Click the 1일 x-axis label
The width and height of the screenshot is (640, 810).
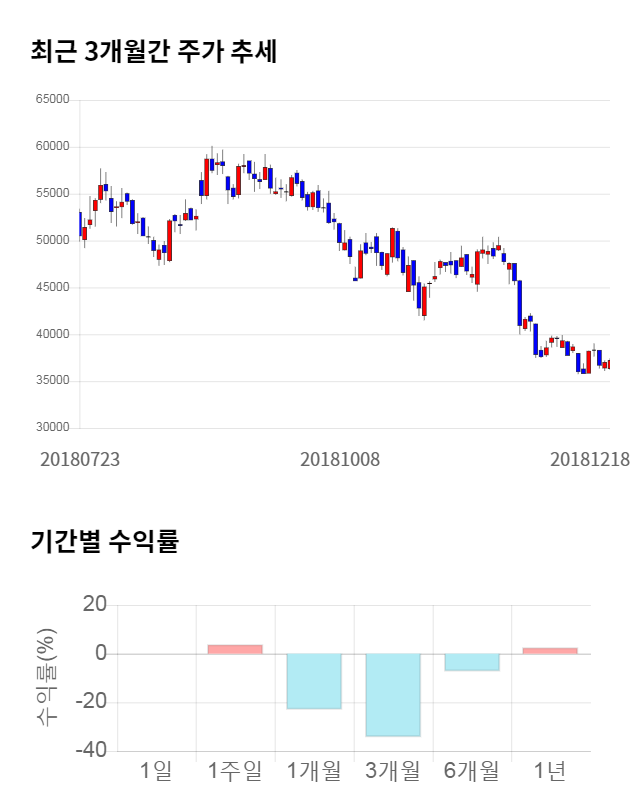click(x=156, y=771)
